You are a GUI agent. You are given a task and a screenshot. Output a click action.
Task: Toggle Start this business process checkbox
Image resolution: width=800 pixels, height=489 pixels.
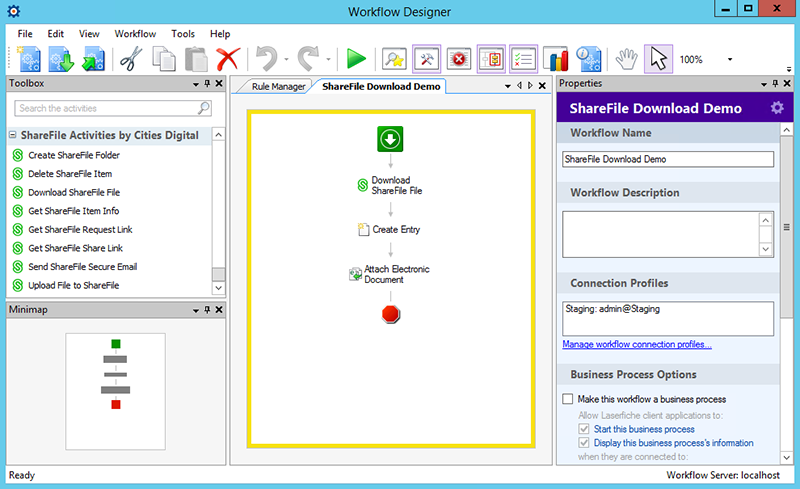pos(584,429)
